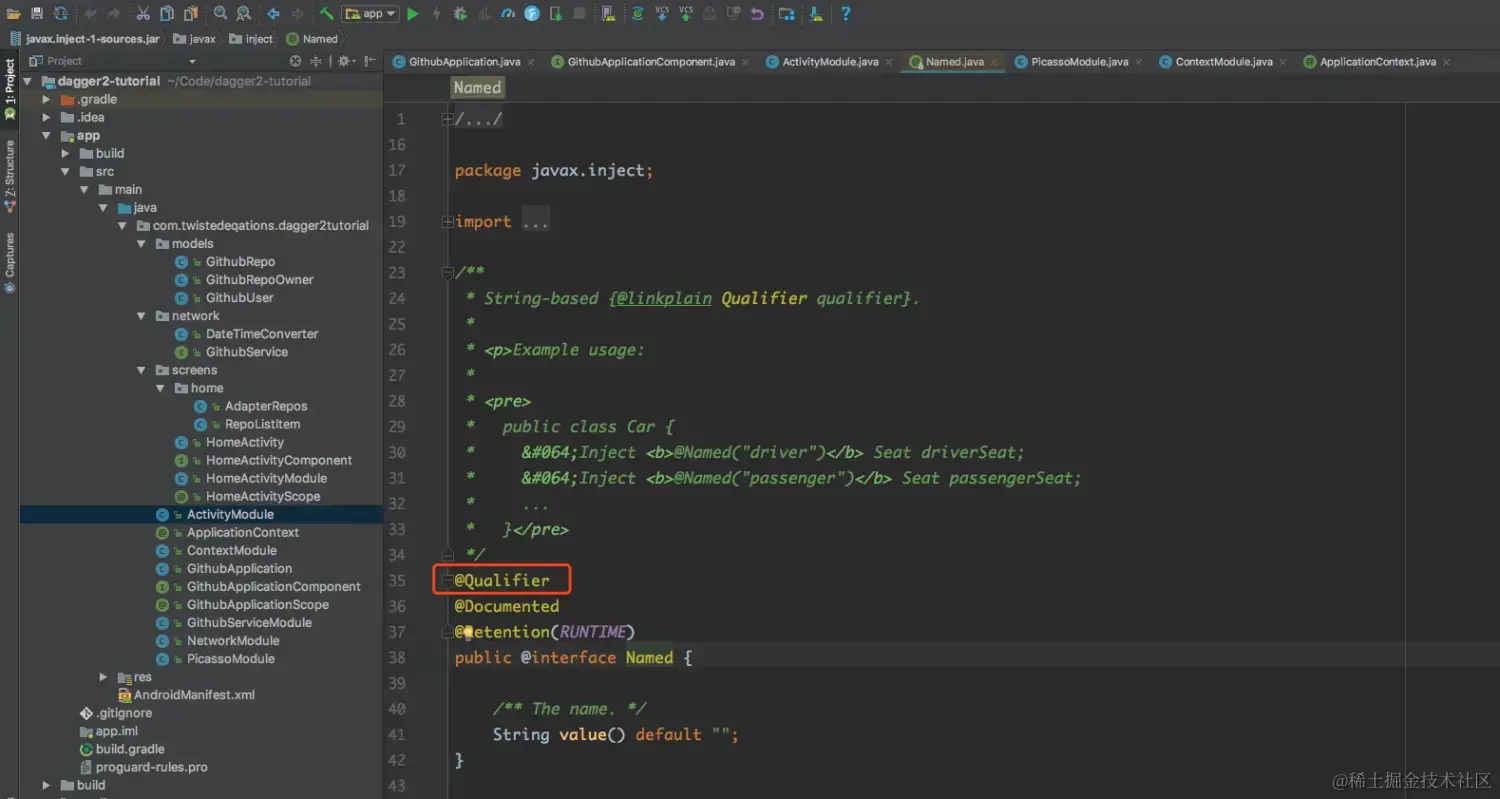The height and width of the screenshot is (799, 1500).
Task: Click javax.inject-1-sources.jar in the breadcrumb
Action: tap(84, 39)
